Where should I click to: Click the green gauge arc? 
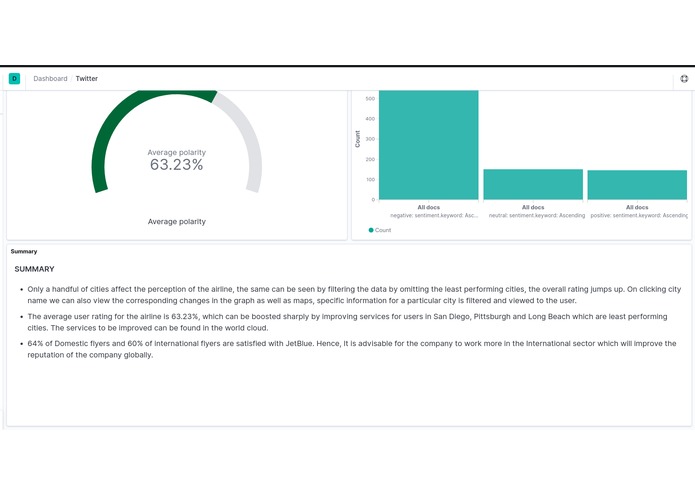pos(116,124)
